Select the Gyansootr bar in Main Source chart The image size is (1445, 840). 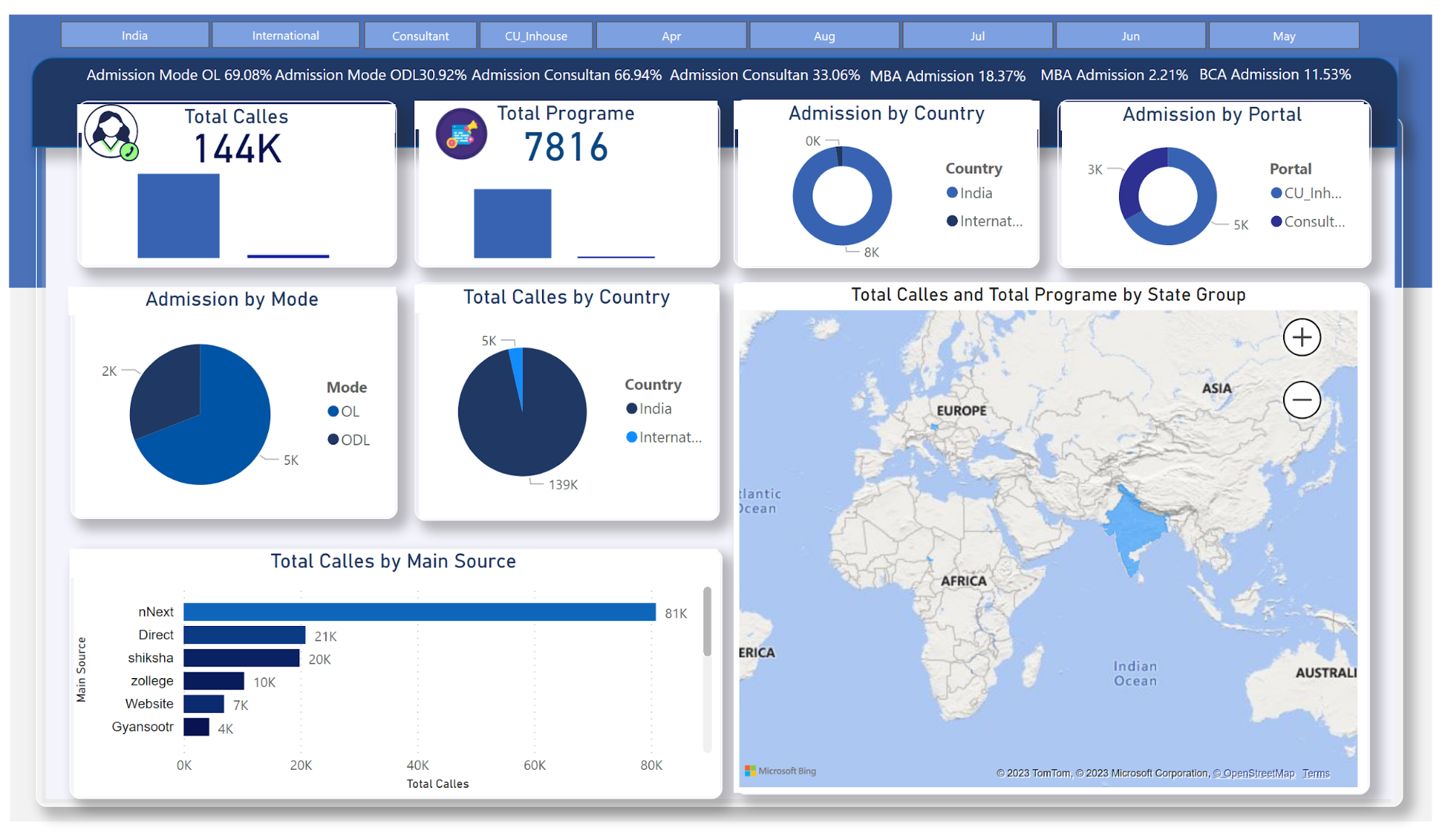(197, 727)
